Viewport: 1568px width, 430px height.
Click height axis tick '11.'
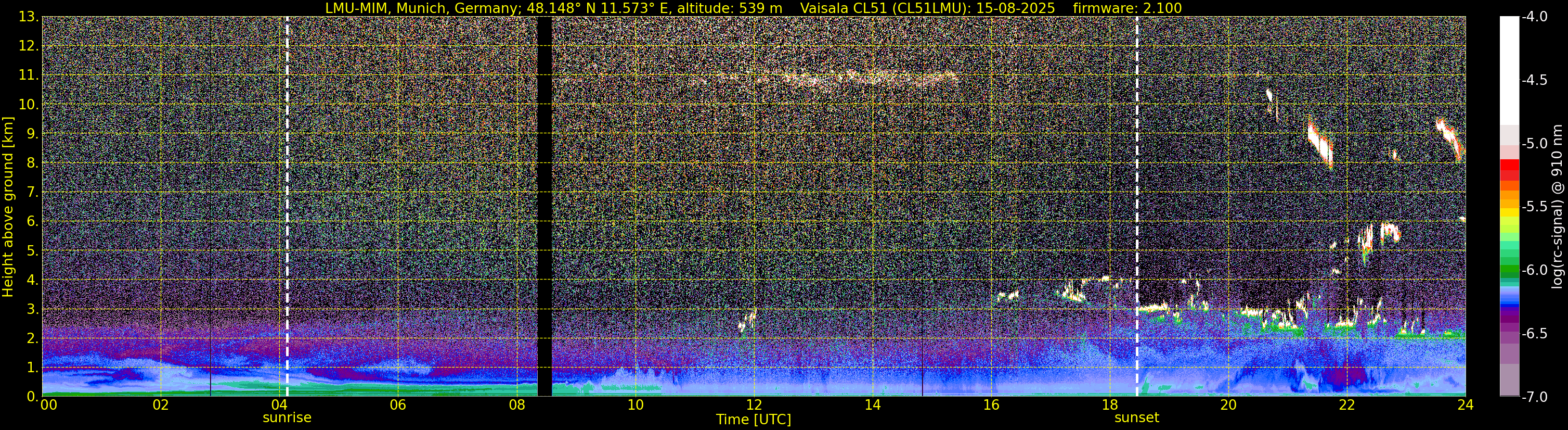[30, 75]
